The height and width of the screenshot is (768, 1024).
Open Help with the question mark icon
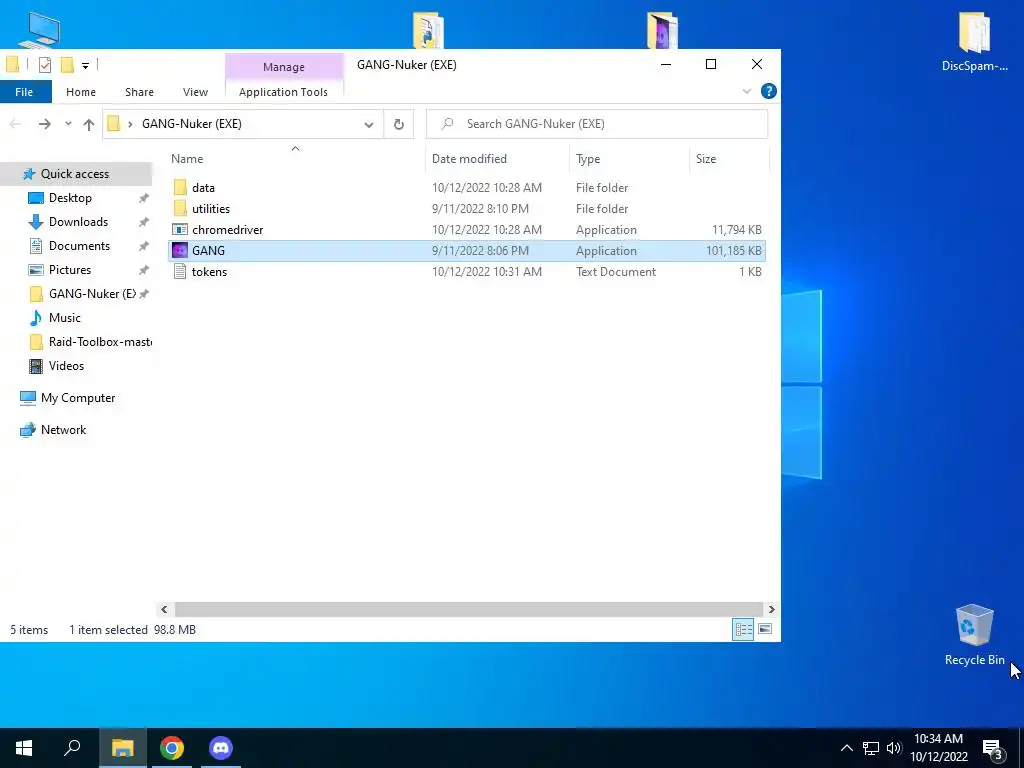(769, 91)
